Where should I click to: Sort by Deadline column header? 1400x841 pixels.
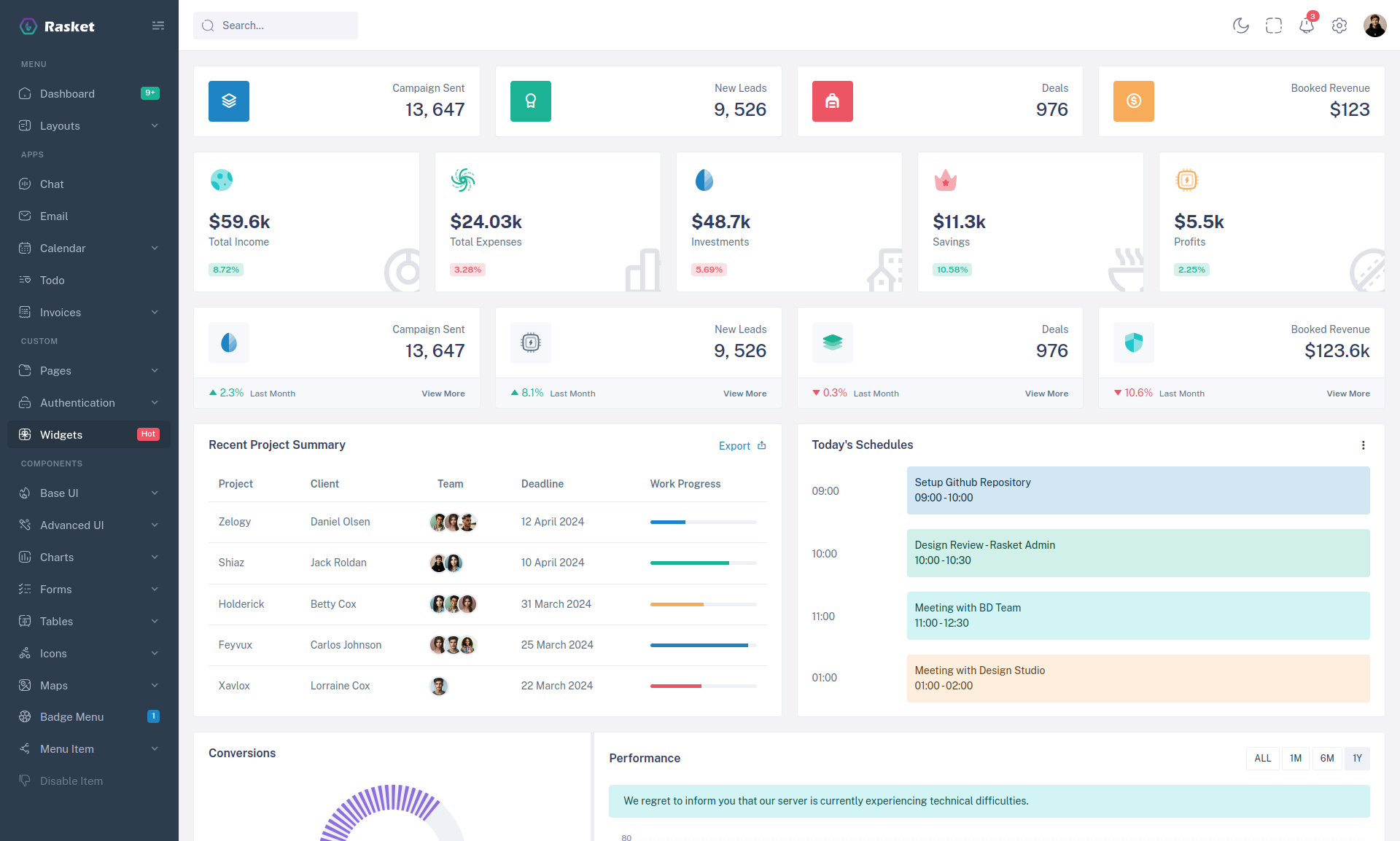click(542, 484)
